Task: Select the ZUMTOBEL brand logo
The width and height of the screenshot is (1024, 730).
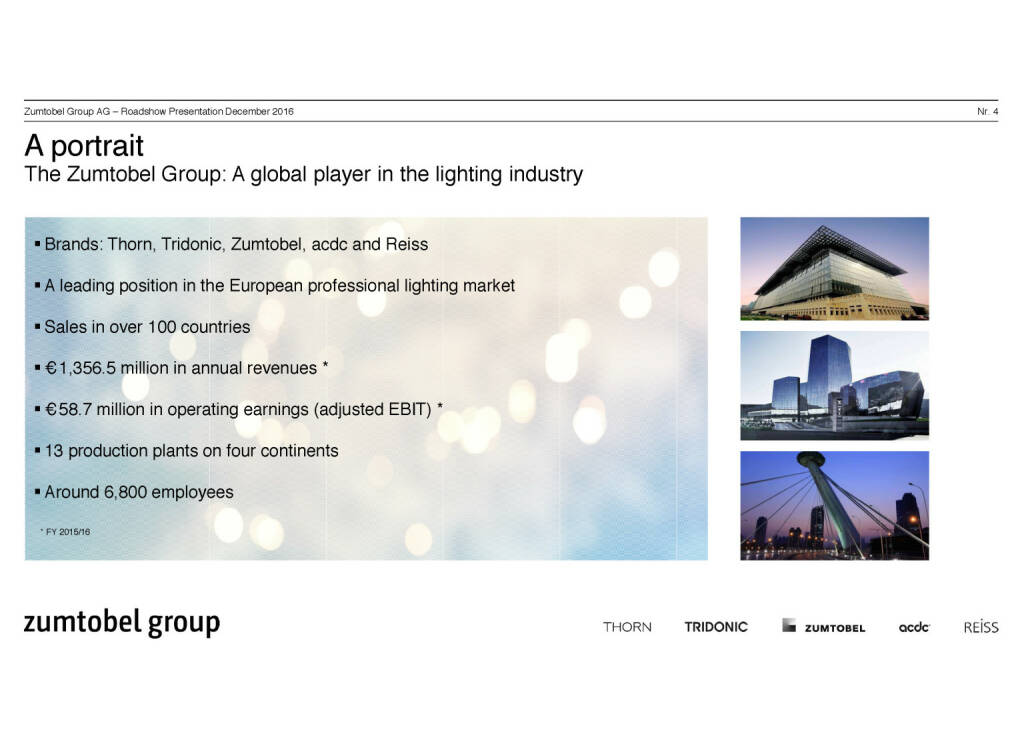Action: point(823,627)
